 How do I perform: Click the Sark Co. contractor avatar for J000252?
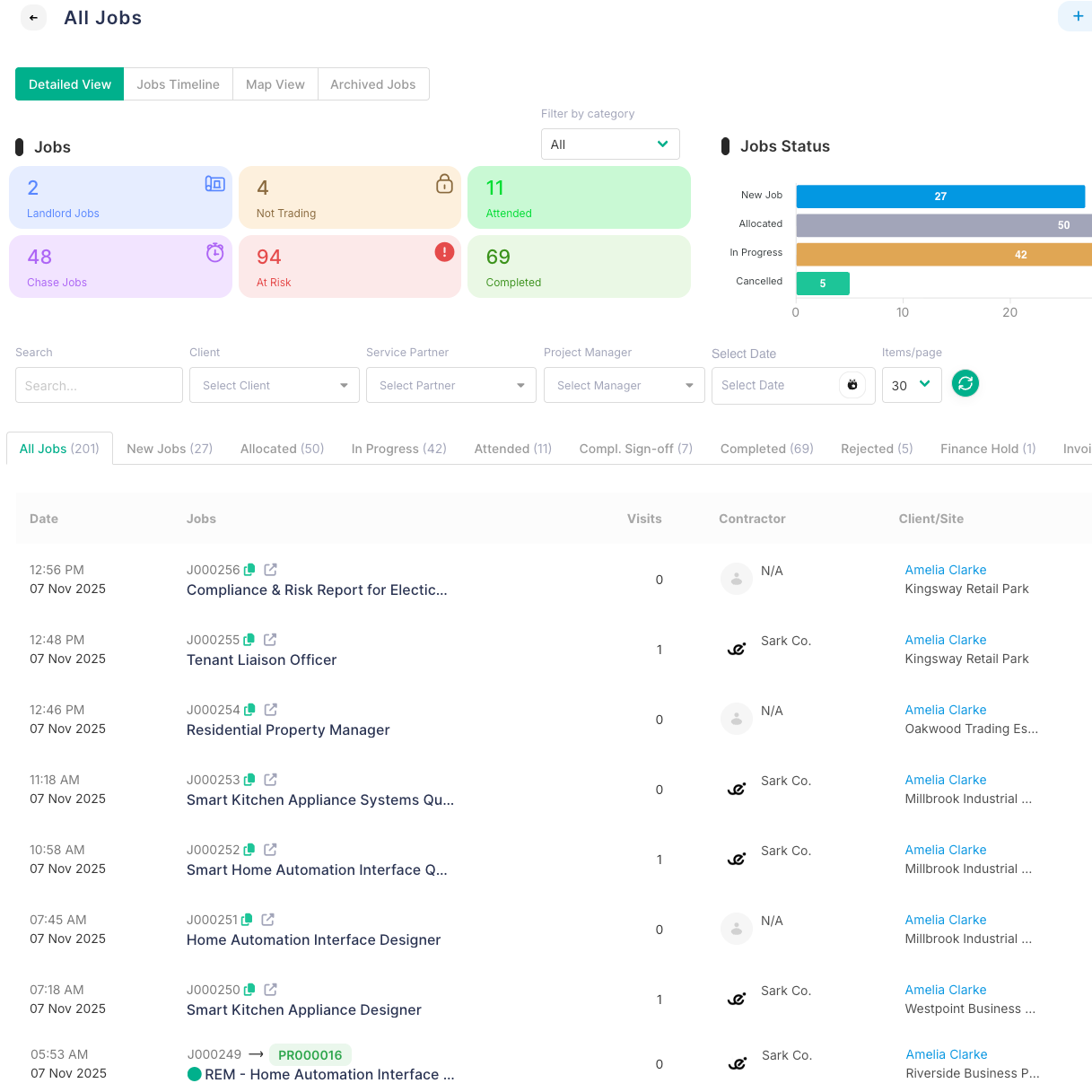pos(737,859)
